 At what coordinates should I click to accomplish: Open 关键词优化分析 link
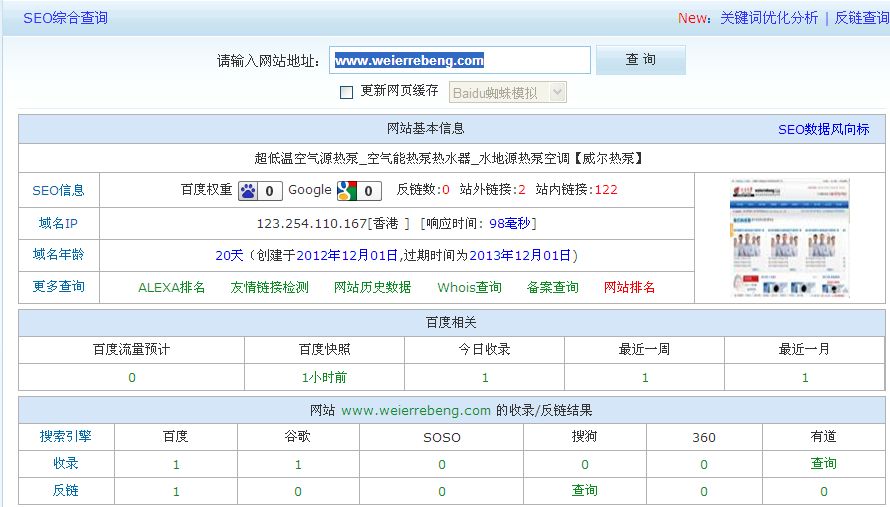tap(768, 18)
